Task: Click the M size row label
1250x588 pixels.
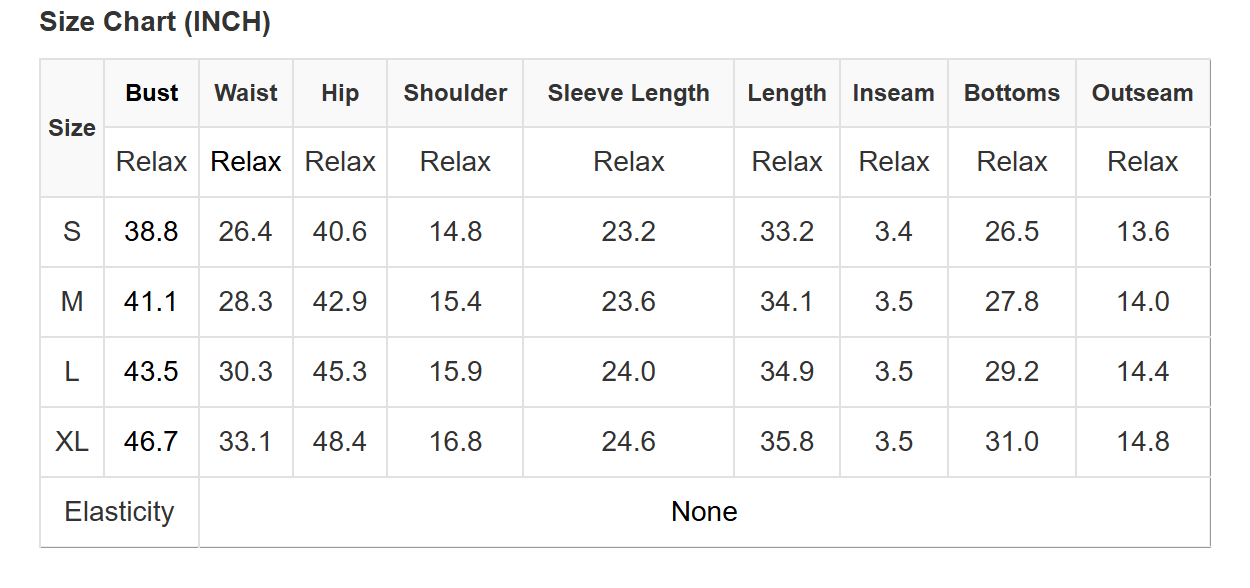Action: pyautogui.click(x=72, y=302)
